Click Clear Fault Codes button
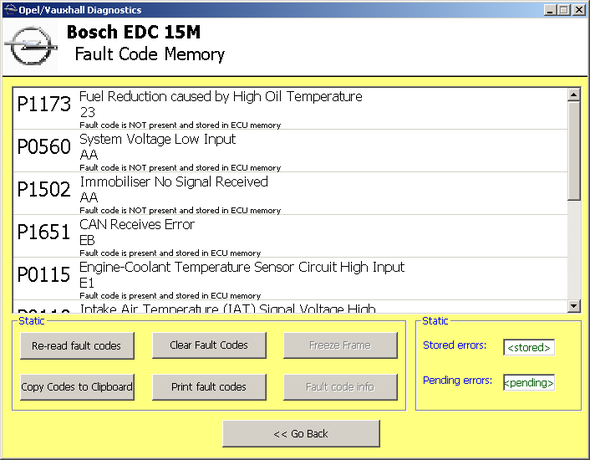Viewport: 590px width, 460px height. [209, 345]
